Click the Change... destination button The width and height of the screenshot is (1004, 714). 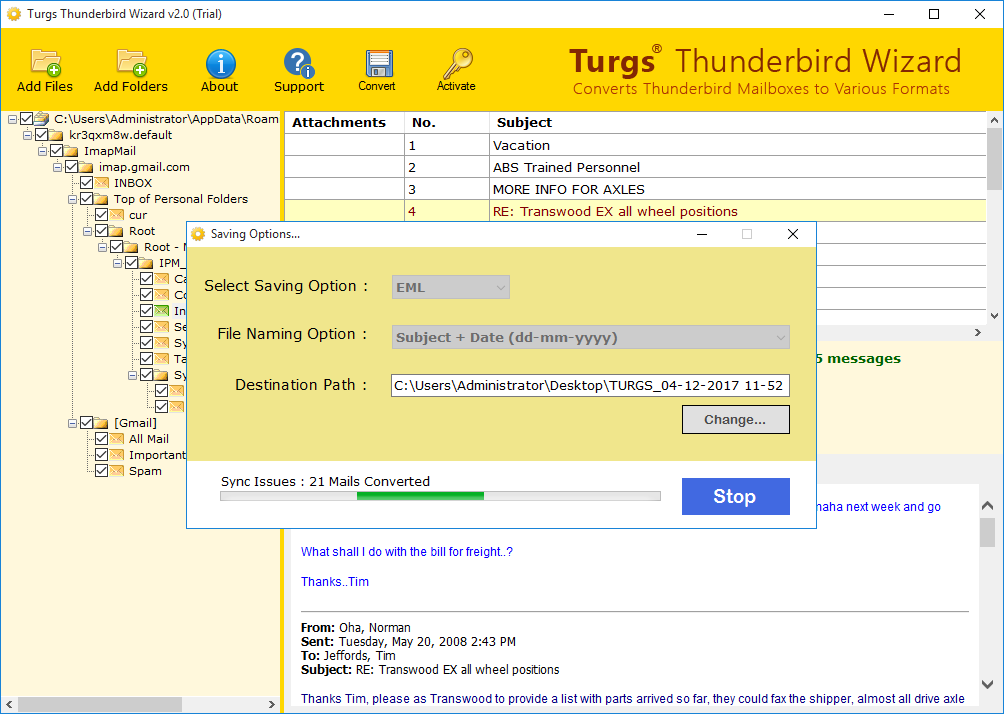click(x=735, y=419)
